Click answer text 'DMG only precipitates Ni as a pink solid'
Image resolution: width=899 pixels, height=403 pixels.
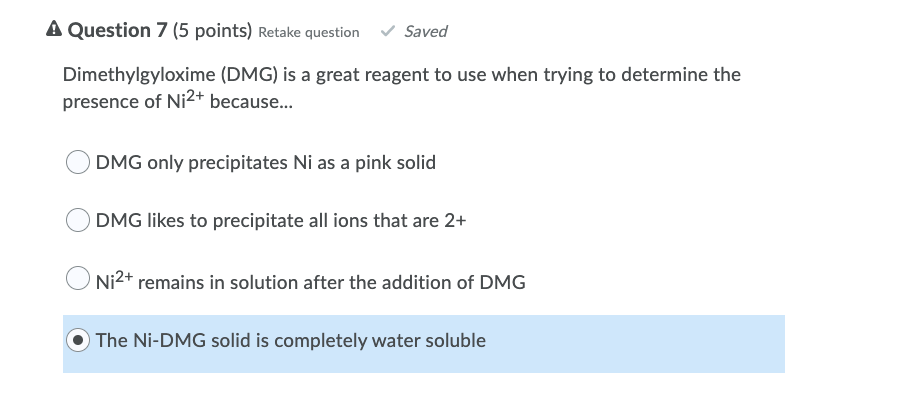[x=266, y=162]
